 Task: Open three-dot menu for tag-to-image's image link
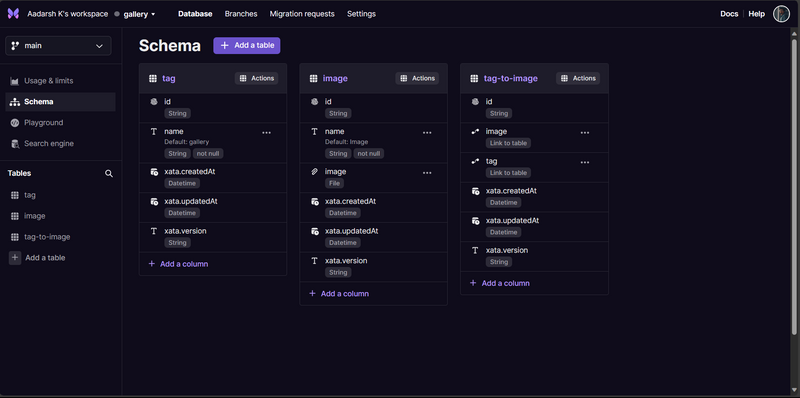tap(585, 133)
